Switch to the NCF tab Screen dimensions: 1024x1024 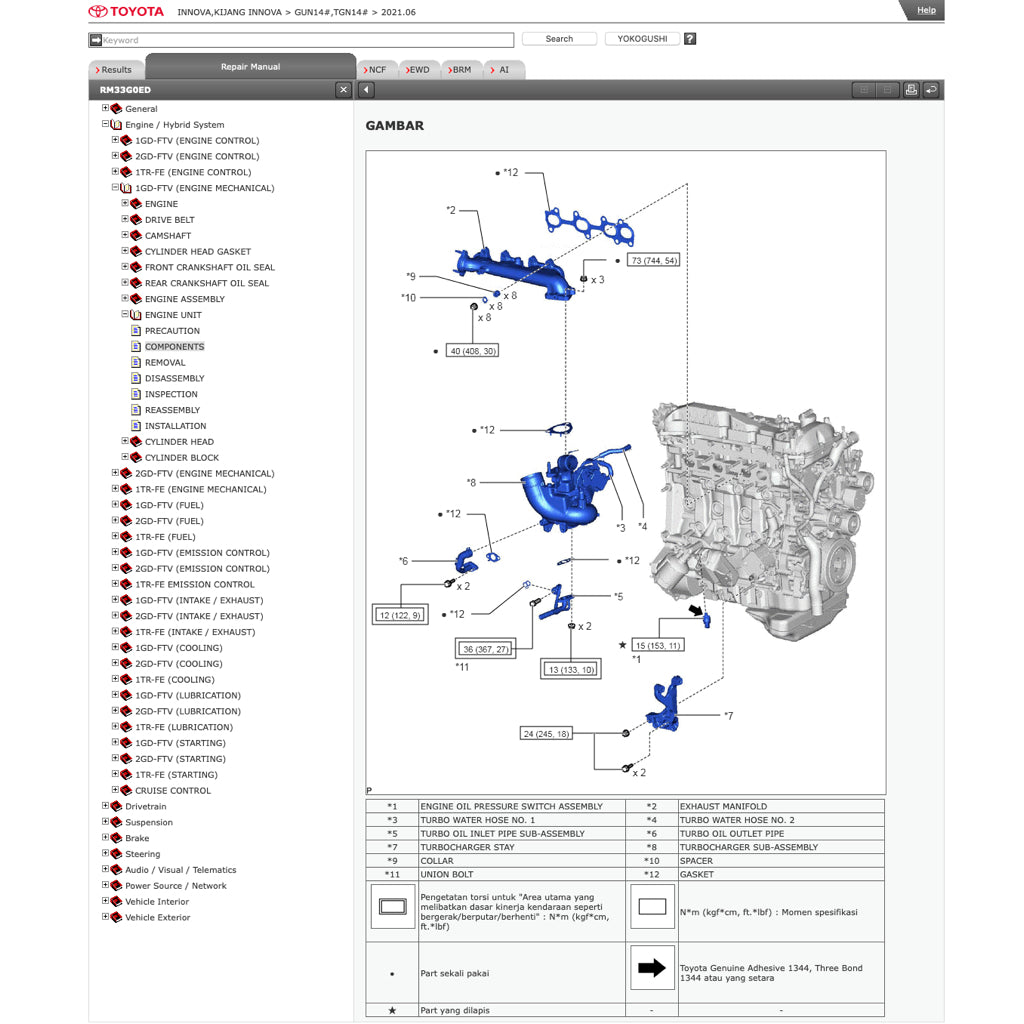point(375,70)
